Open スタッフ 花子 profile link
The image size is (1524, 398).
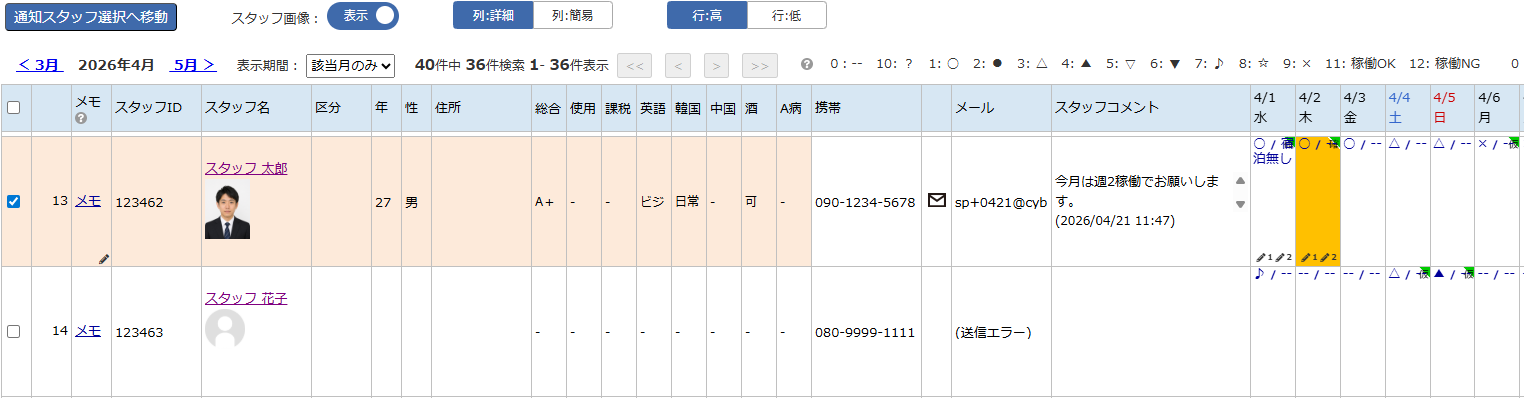click(x=246, y=298)
